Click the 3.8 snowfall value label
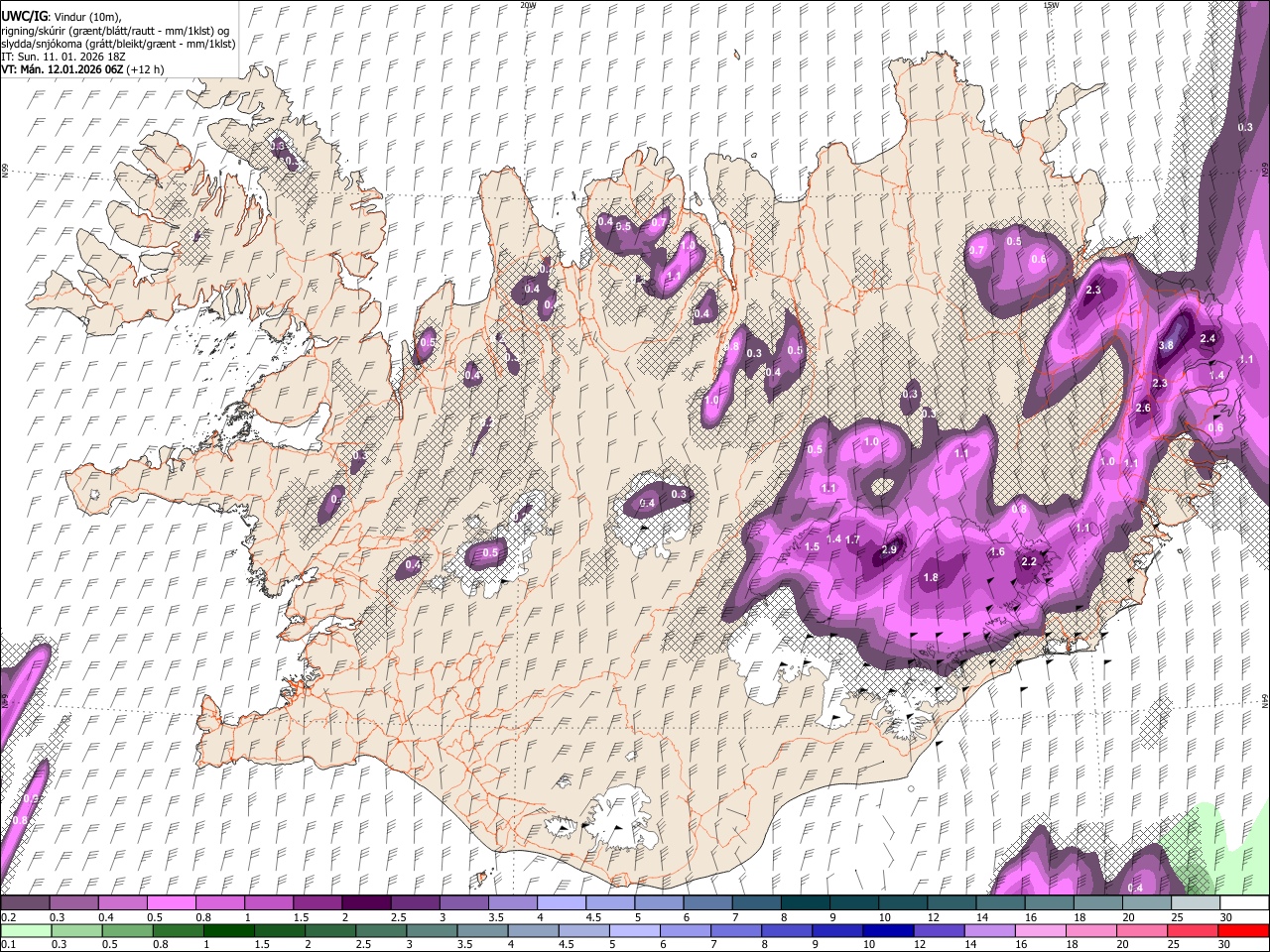Screen dimensions: 1270x952 [1167, 345]
